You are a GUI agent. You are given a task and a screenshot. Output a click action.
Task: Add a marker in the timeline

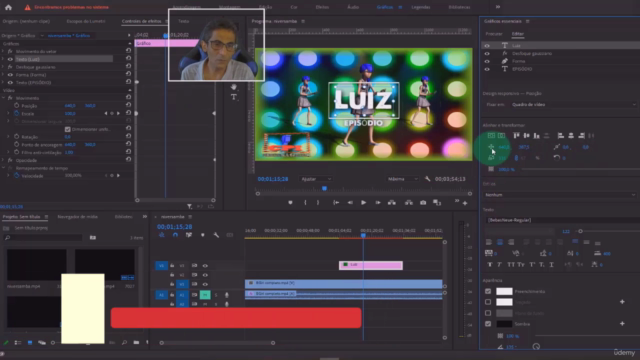(202, 235)
